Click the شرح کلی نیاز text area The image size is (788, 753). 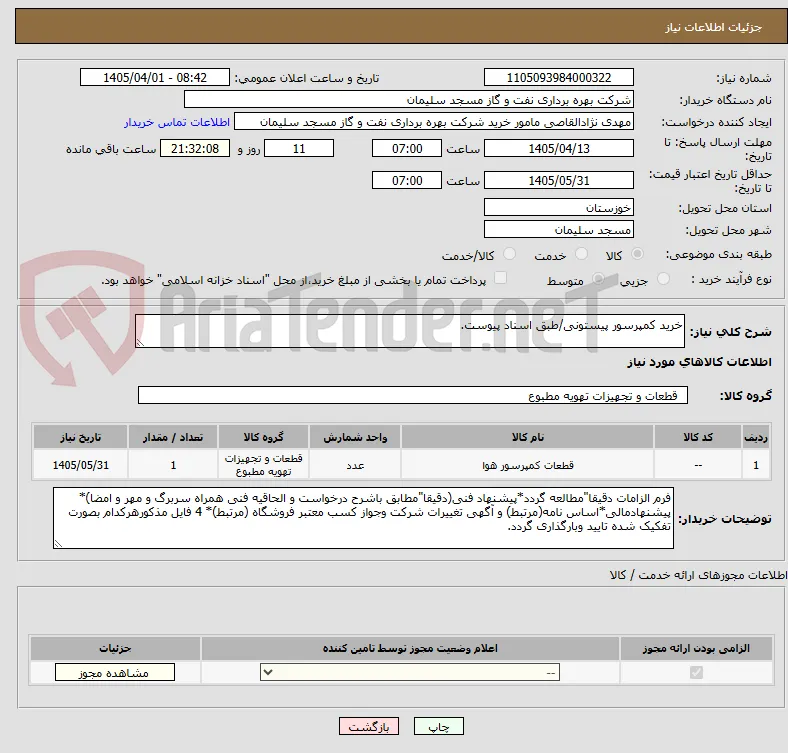410,331
